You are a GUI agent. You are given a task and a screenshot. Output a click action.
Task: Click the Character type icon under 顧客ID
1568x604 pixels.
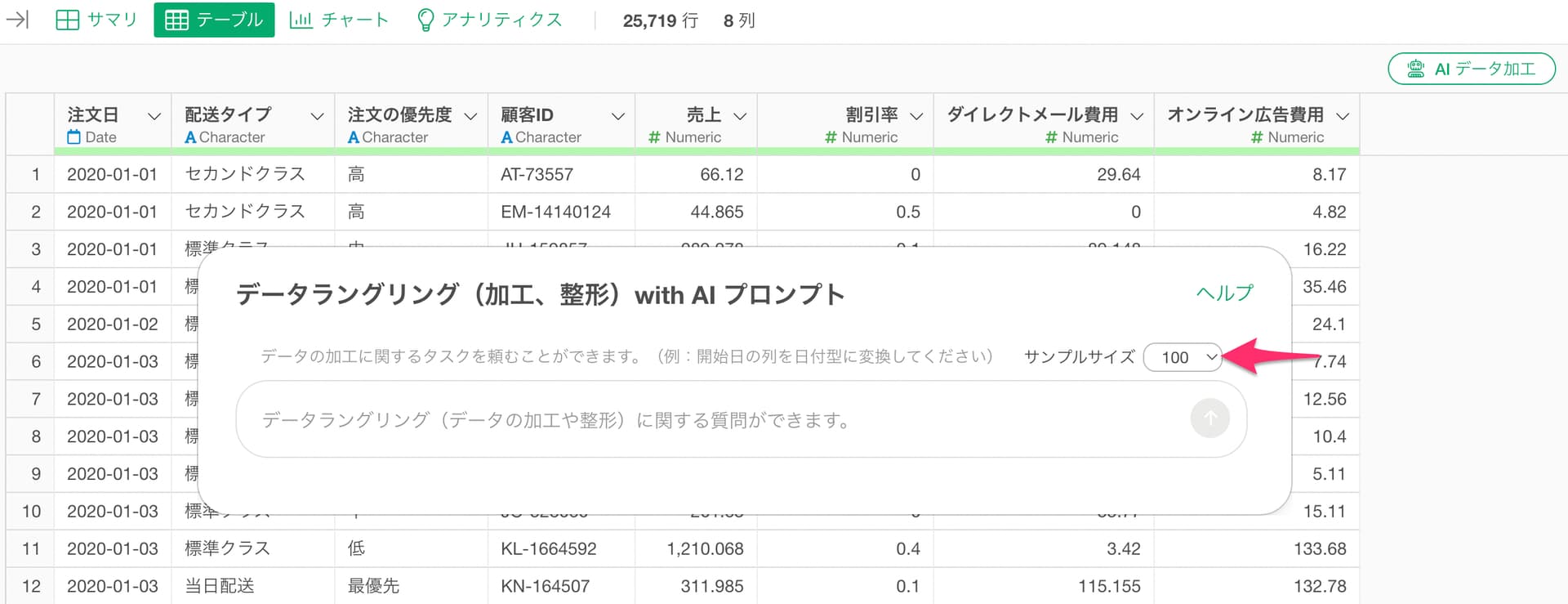pos(506,137)
